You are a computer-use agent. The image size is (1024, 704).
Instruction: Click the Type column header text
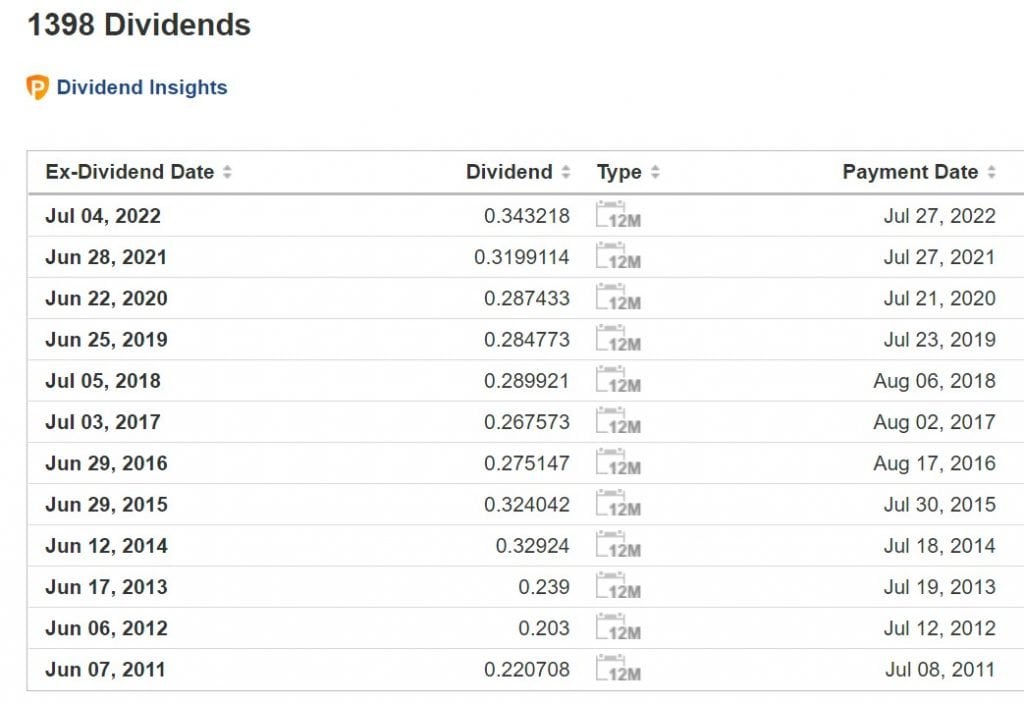click(619, 172)
